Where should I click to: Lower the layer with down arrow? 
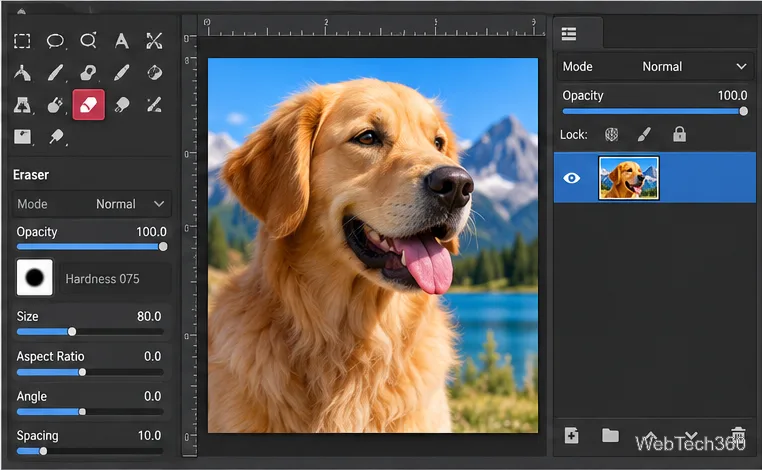[691, 435]
